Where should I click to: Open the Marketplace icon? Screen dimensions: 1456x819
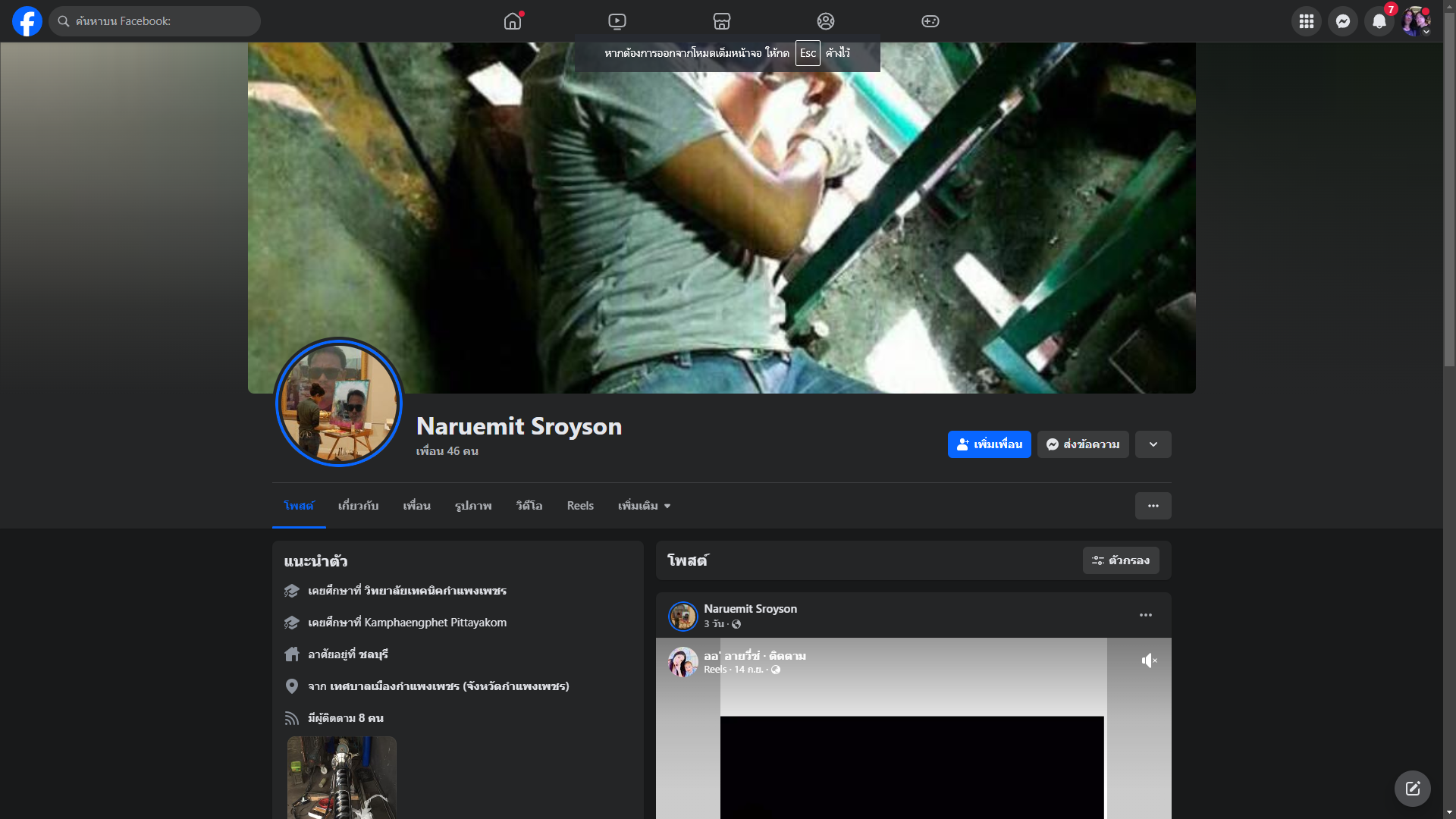click(x=722, y=21)
